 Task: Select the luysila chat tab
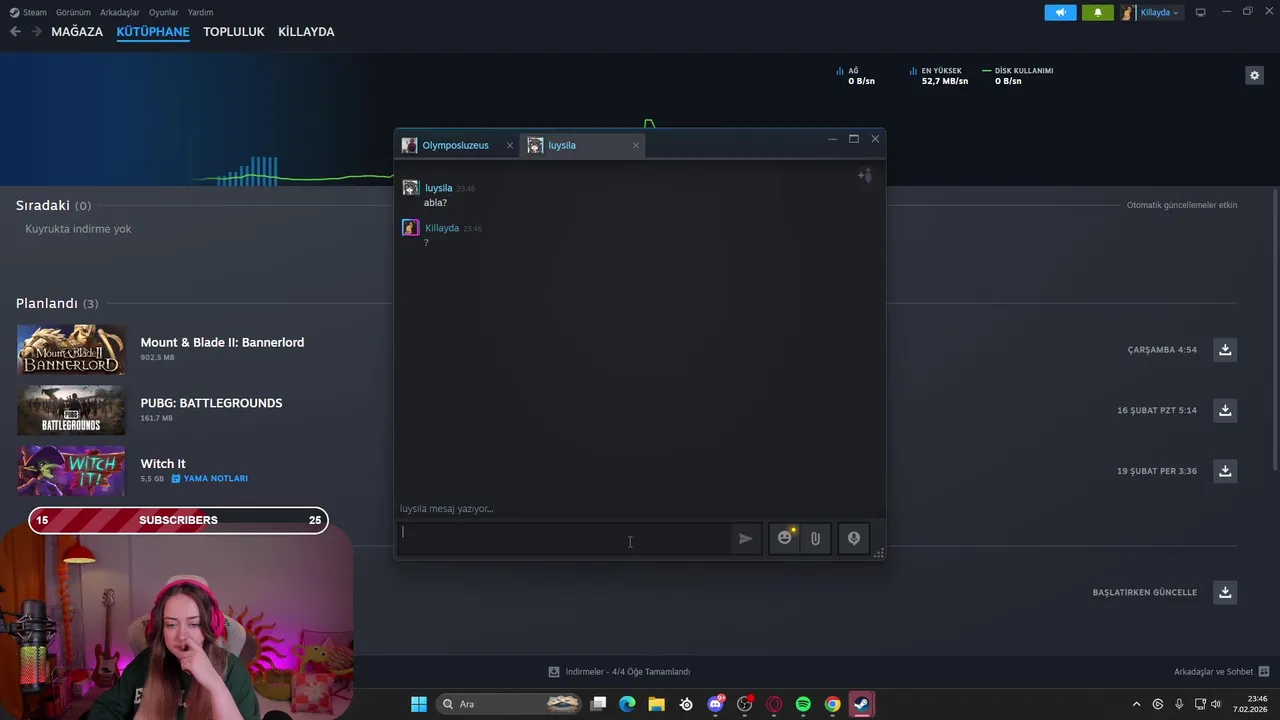[580, 145]
